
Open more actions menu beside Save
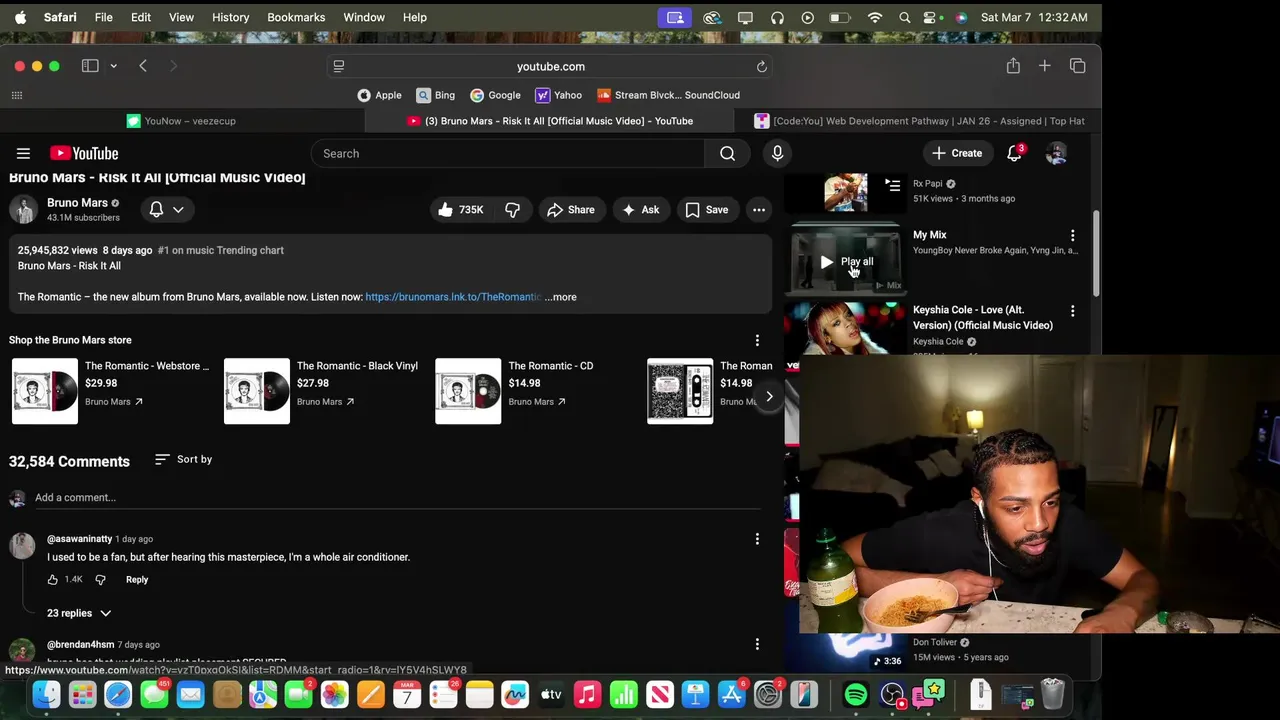coord(759,210)
